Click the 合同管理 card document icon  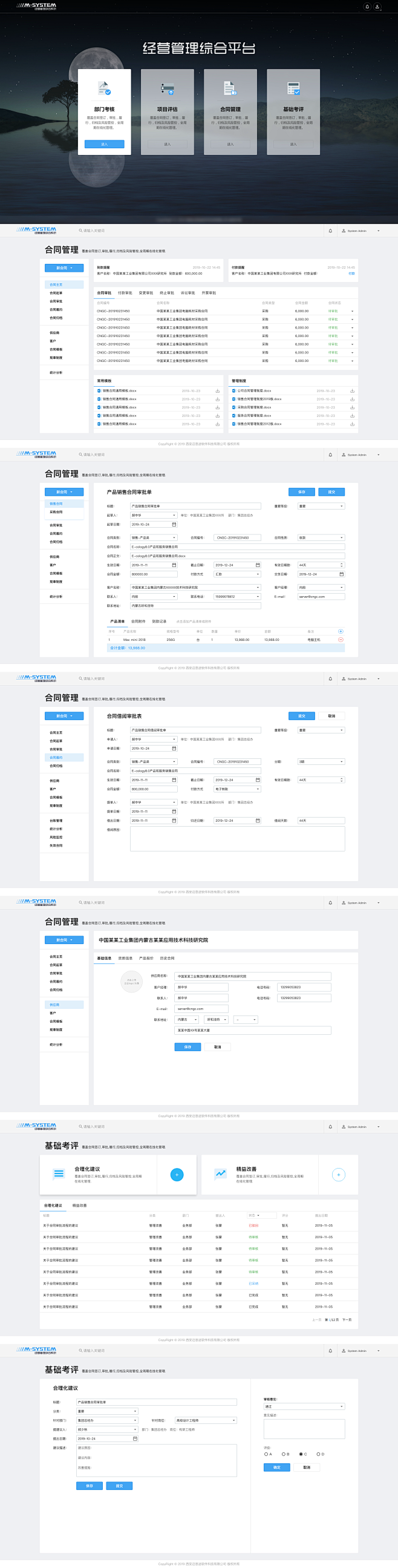click(230, 89)
